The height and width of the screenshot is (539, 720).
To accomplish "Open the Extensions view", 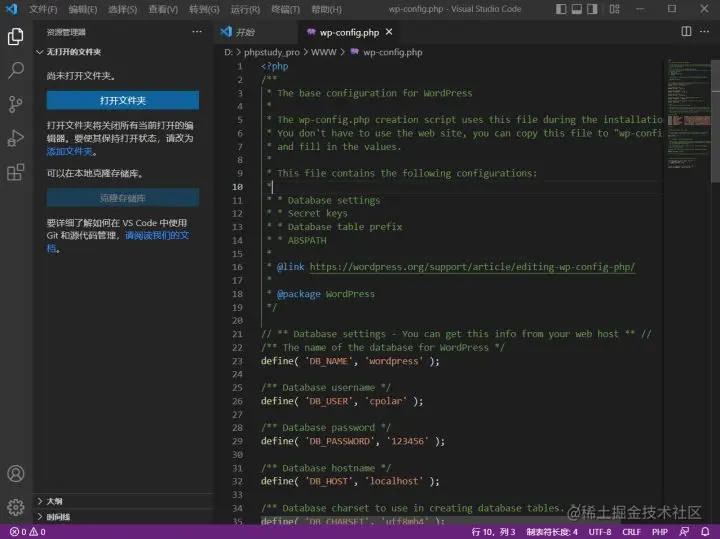I will pos(16,172).
